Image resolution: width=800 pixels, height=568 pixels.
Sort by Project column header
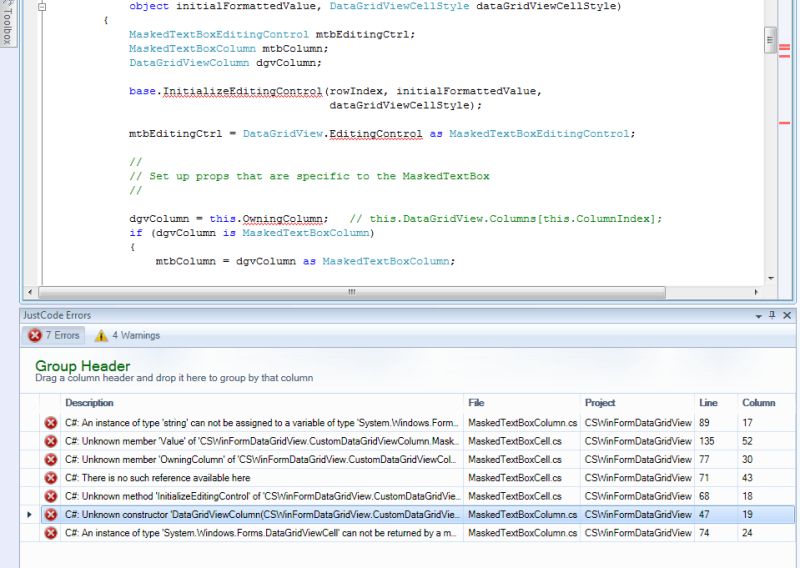[637, 403]
